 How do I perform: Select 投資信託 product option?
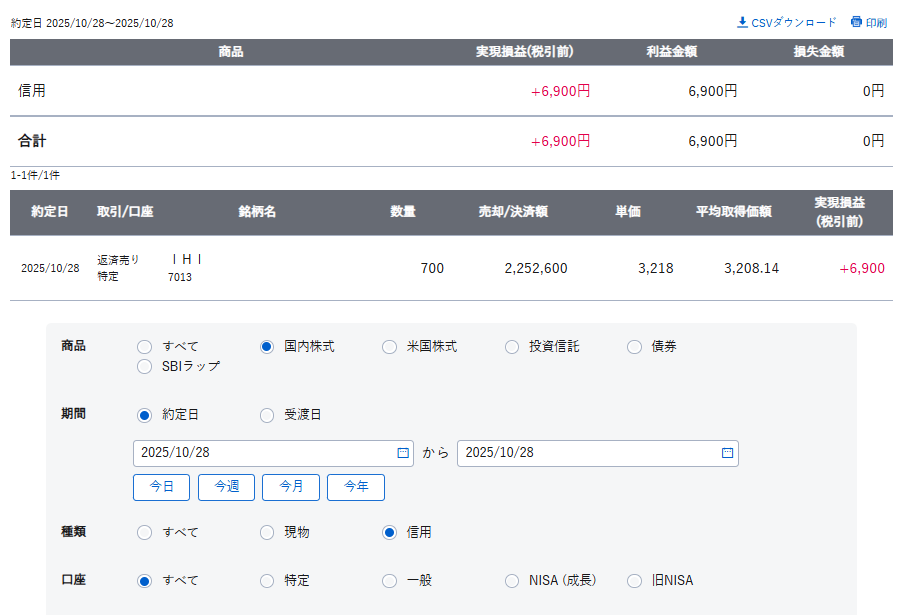(512, 347)
